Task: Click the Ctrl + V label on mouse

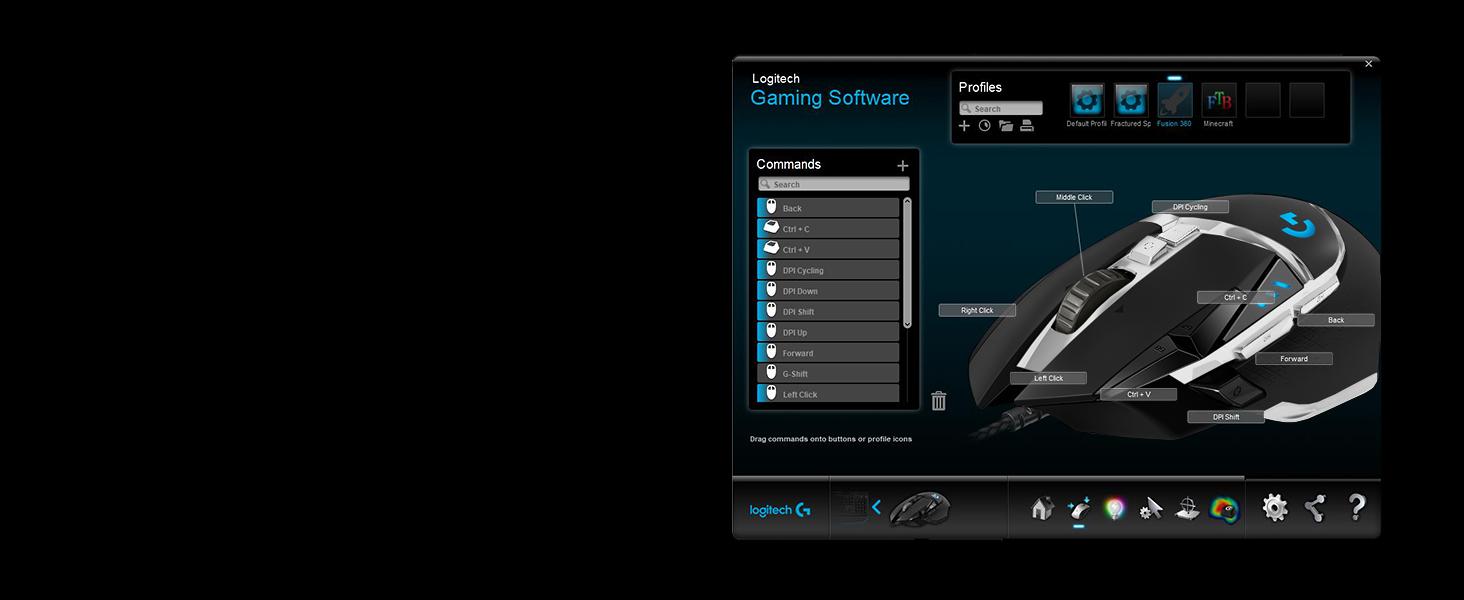Action: pos(1138,394)
